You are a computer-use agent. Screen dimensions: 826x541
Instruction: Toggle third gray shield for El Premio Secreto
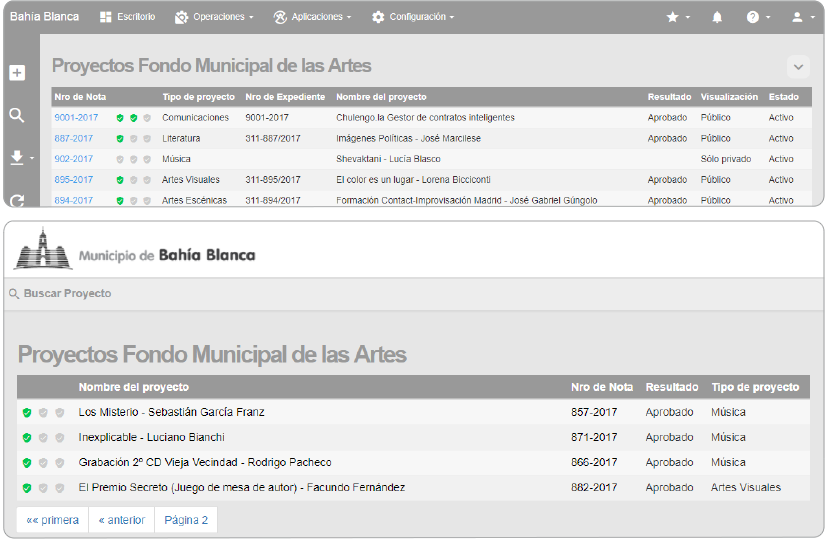[59, 488]
